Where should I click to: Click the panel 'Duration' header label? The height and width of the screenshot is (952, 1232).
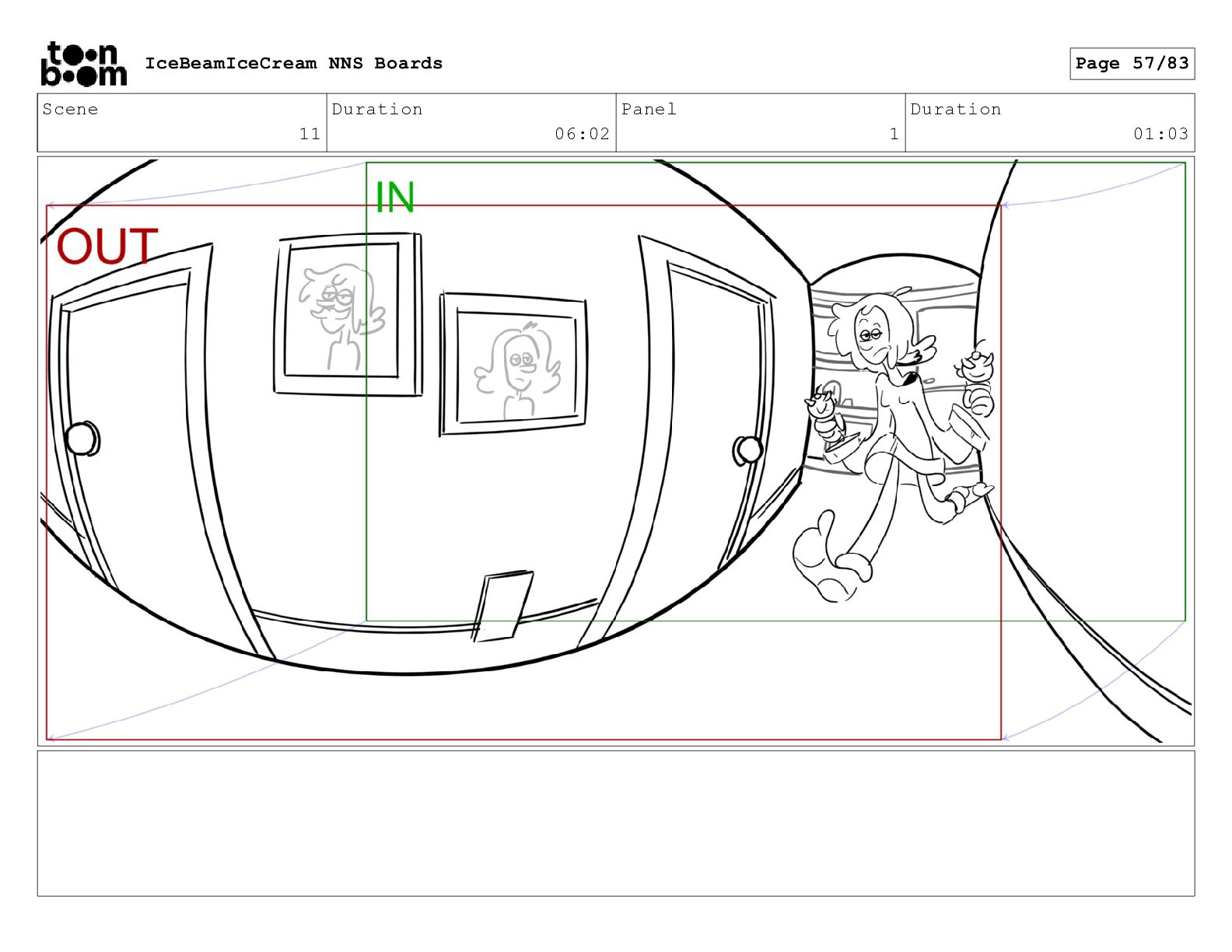click(x=956, y=110)
